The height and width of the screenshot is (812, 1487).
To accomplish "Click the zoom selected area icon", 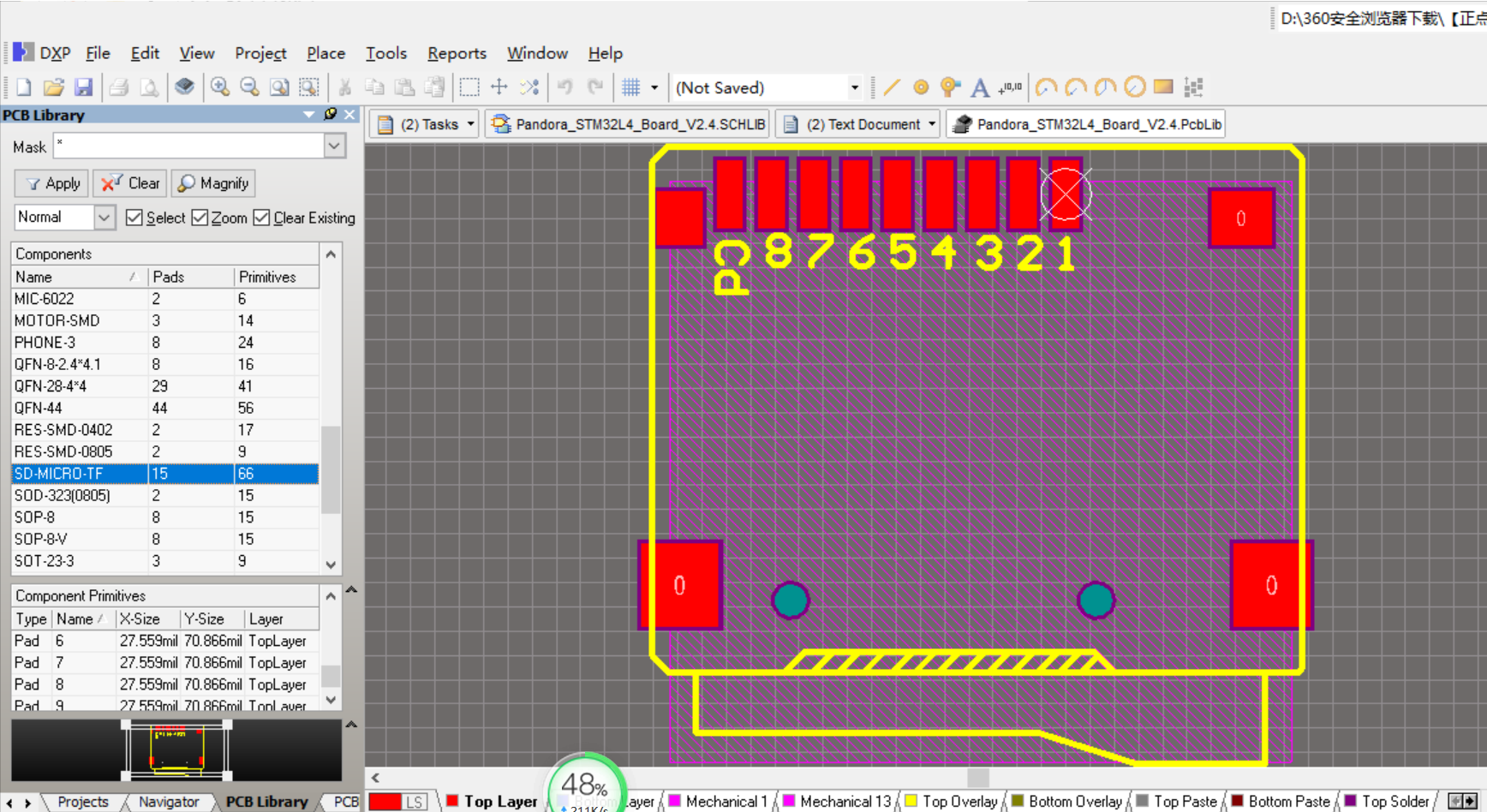I will coord(308,87).
